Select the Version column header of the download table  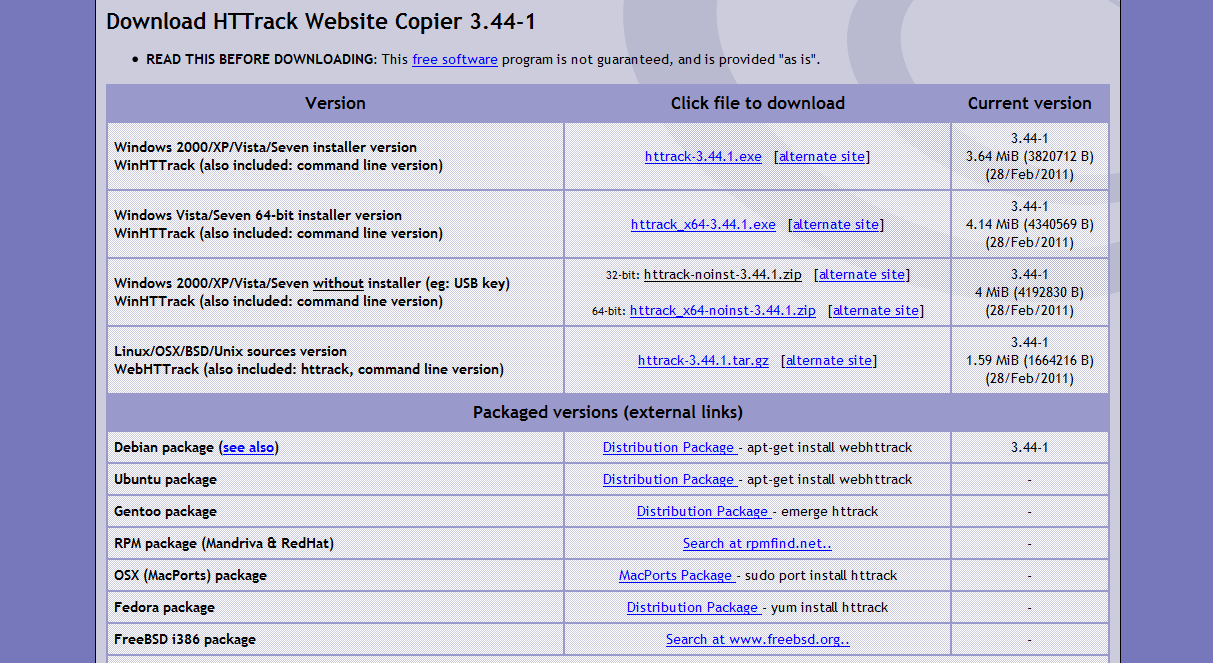click(x=335, y=103)
